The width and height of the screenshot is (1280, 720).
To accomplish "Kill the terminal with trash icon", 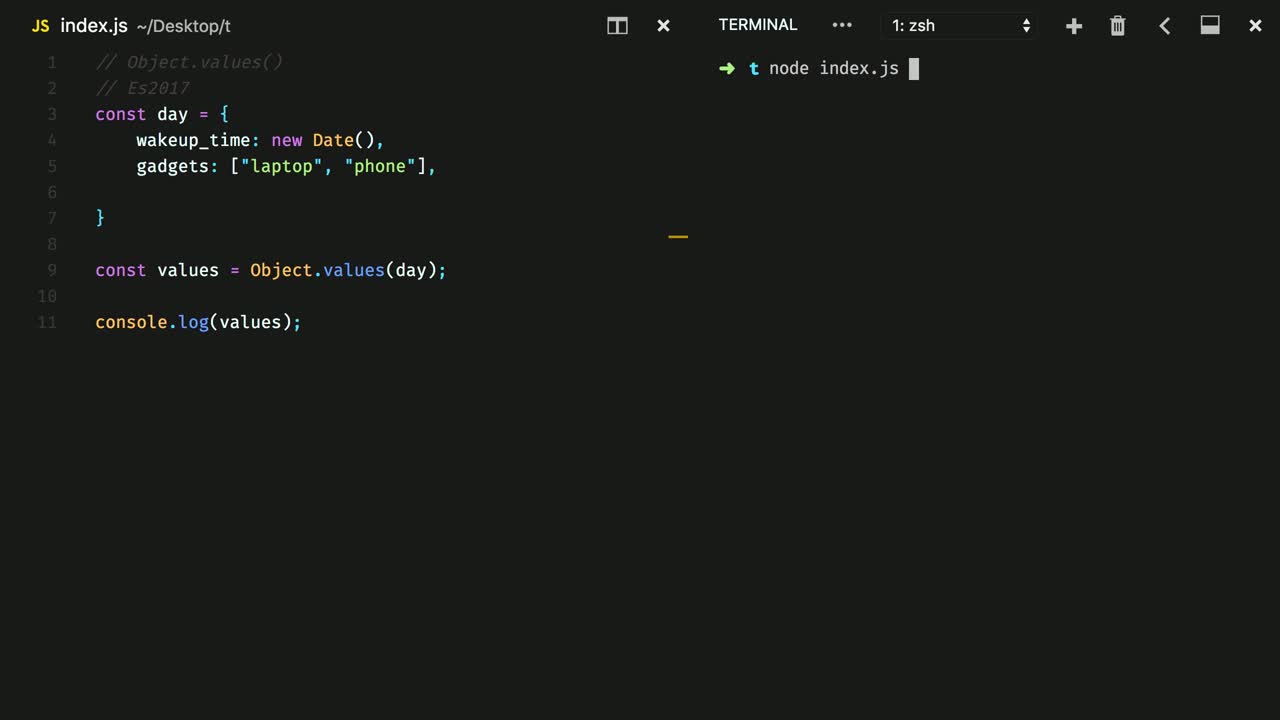I will (1118, 26).
